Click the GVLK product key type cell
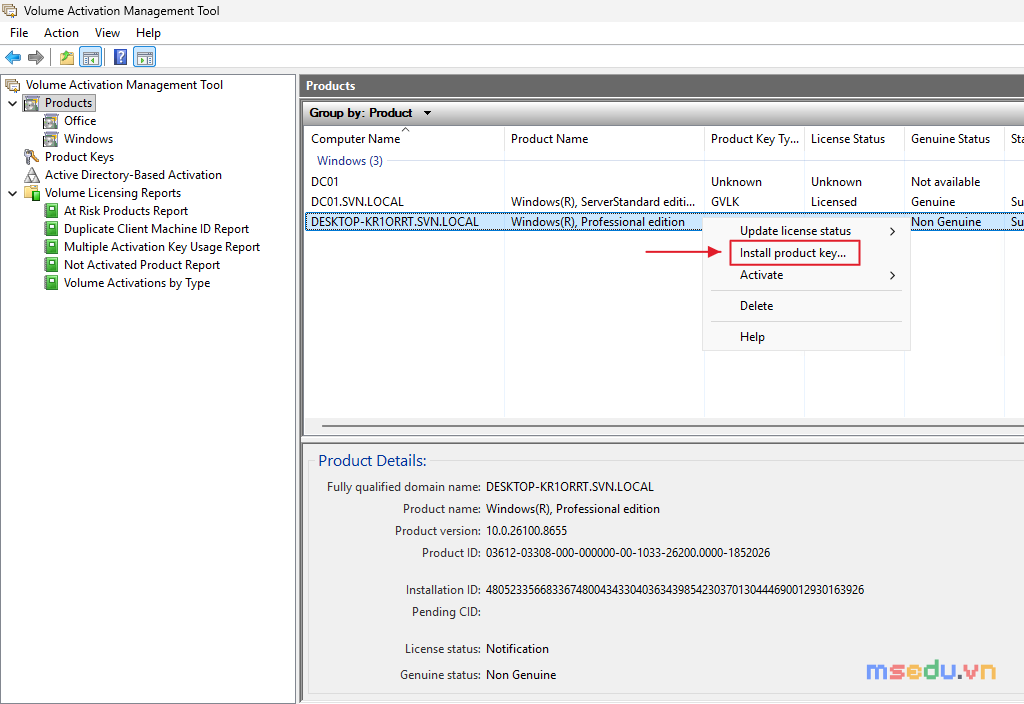1024x704 pixels. [x=725, y=202]
